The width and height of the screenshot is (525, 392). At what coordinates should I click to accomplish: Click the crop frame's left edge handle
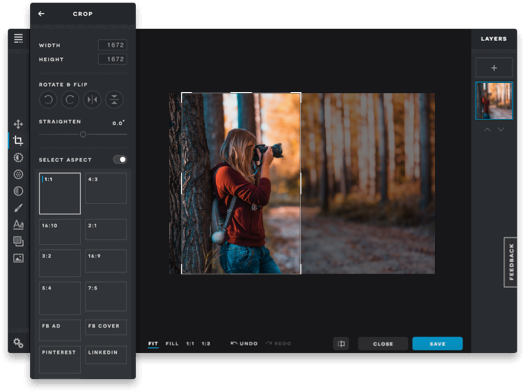coord(181,183)
